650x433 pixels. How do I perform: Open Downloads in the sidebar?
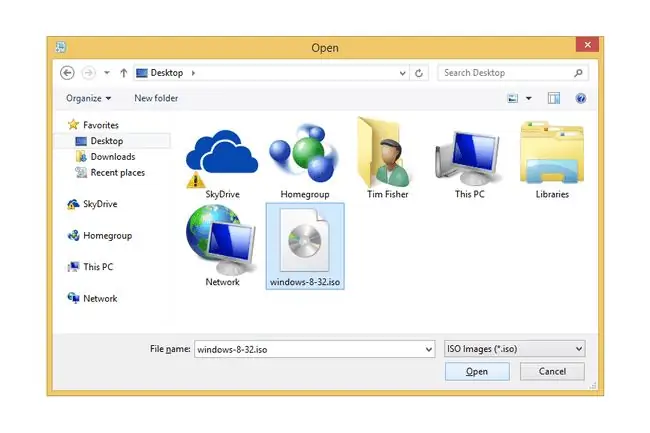click(106, 157)
